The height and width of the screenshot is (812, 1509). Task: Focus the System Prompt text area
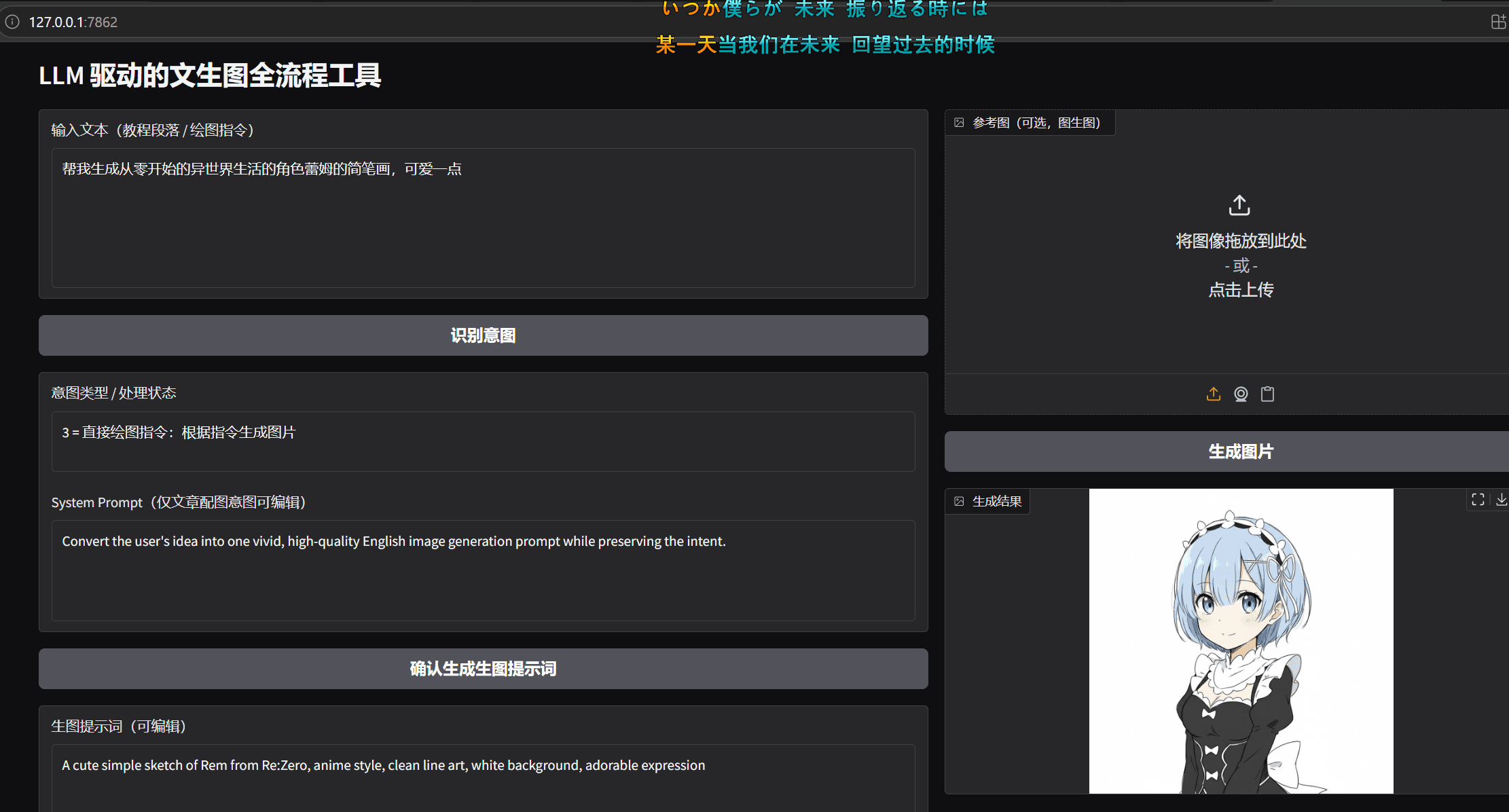tap(484, 570)
